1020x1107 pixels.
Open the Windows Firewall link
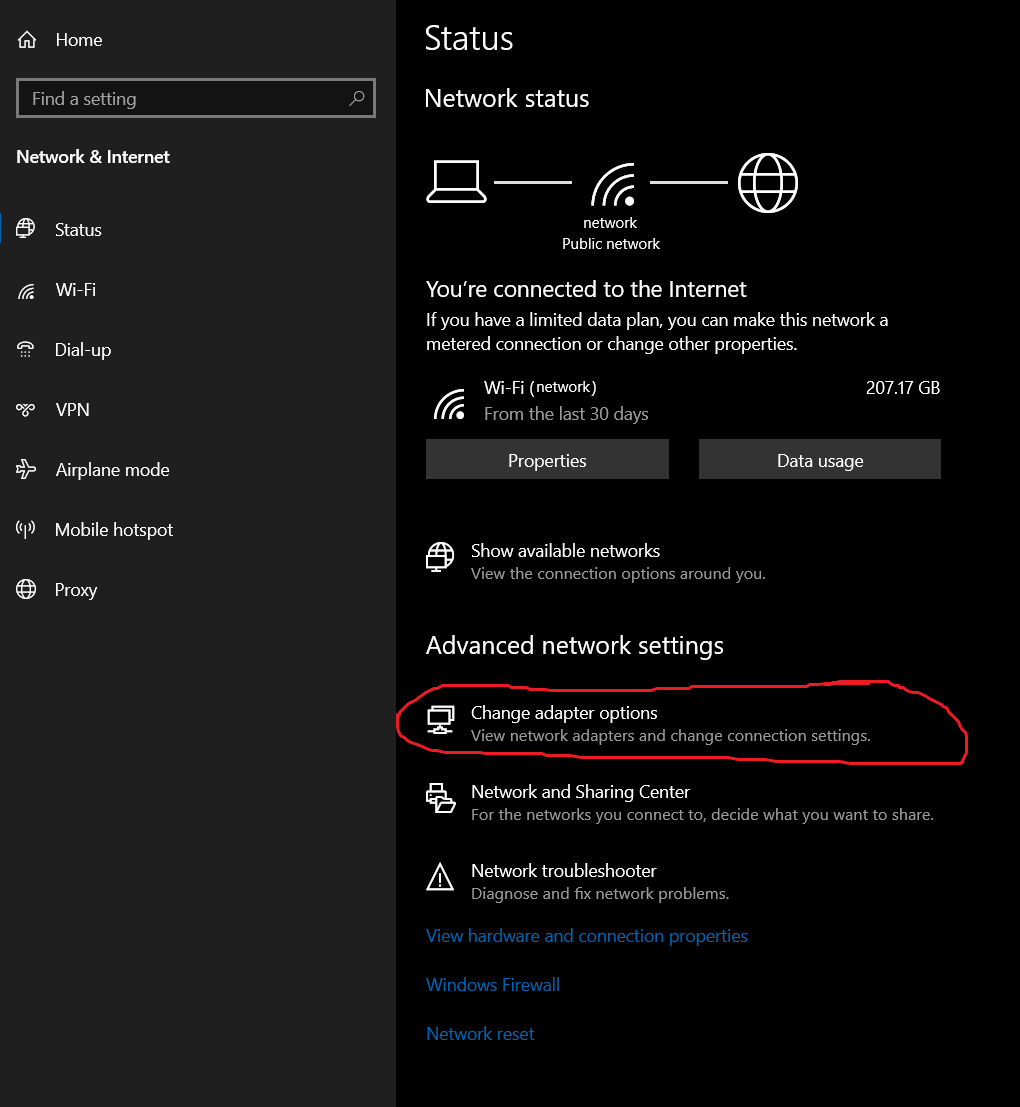click(493, 984)
